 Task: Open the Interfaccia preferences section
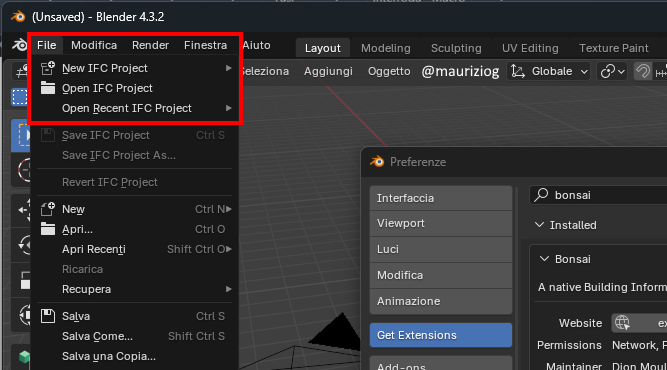click(441, 198)
